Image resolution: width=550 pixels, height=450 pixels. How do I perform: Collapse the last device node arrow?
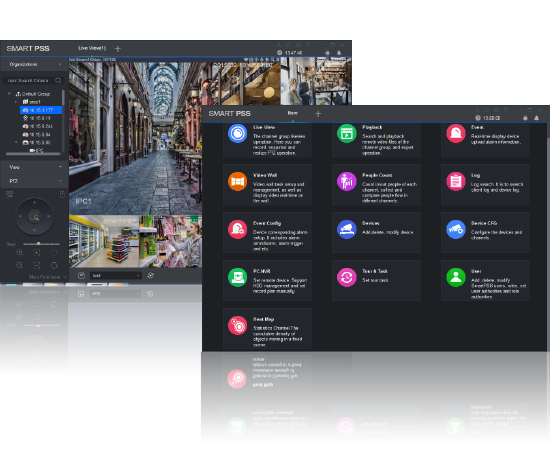(x=16, y=142)
